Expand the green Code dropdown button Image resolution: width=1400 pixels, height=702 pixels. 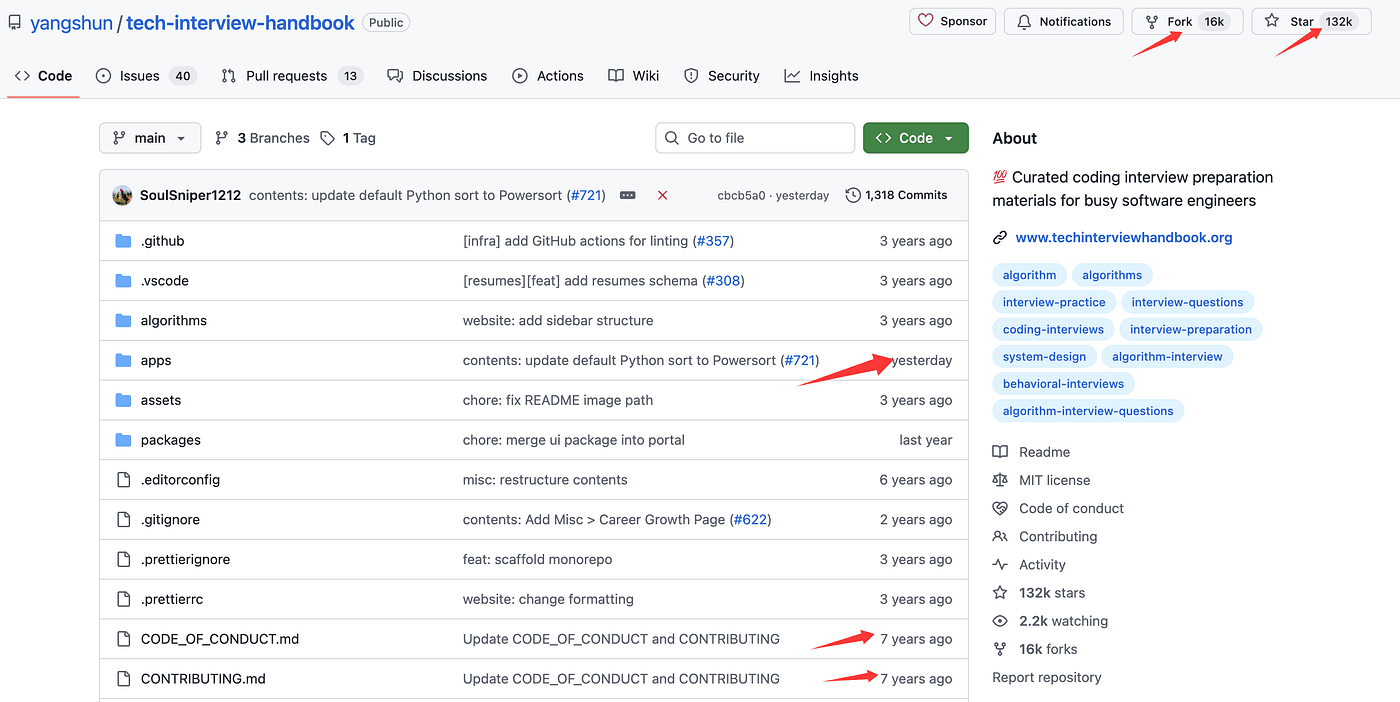click(x=915, y=138)
